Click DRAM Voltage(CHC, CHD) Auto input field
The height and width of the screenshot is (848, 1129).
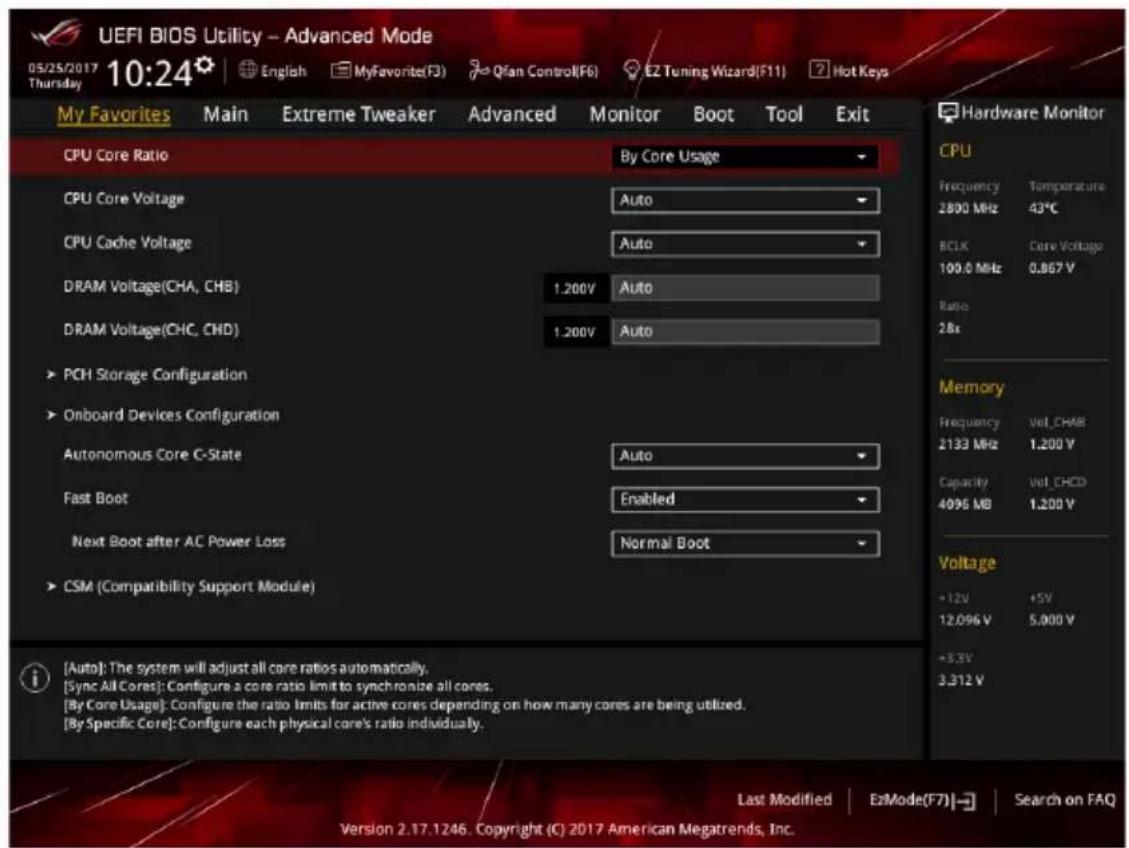[x=745, y=332]
